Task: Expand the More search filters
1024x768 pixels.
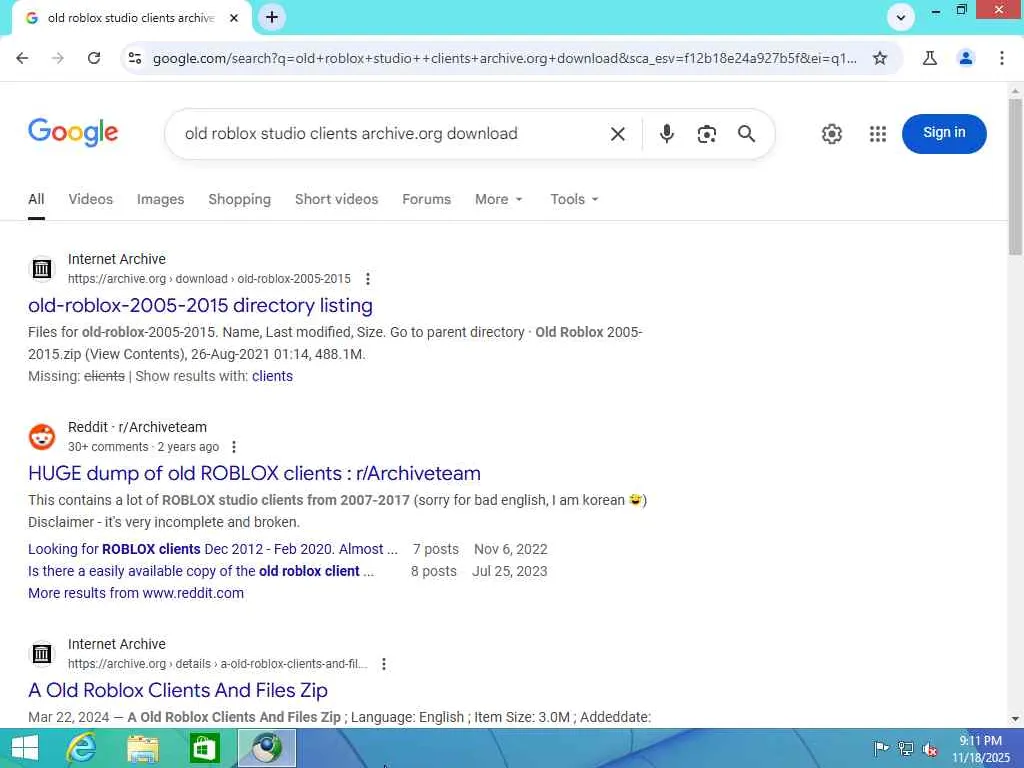Action: pos(498,199)
